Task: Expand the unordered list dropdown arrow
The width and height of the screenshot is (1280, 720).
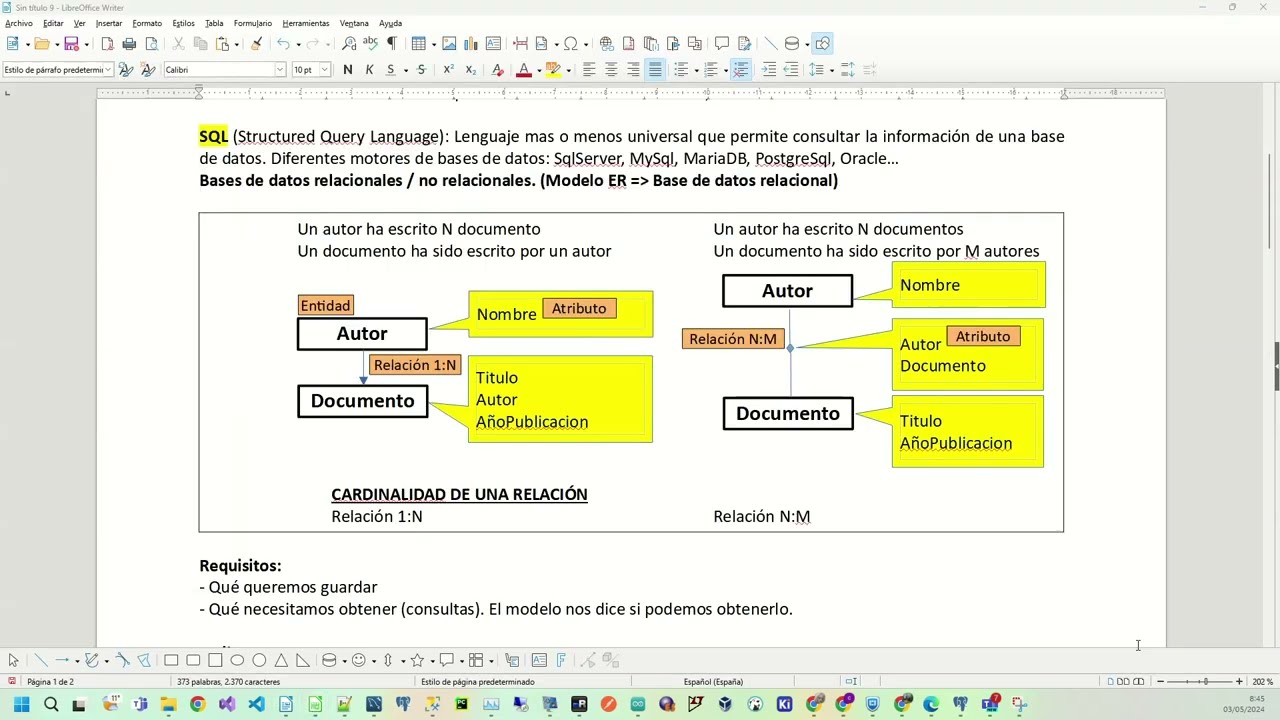Action: pyautogui.click(x=695, y=70)
